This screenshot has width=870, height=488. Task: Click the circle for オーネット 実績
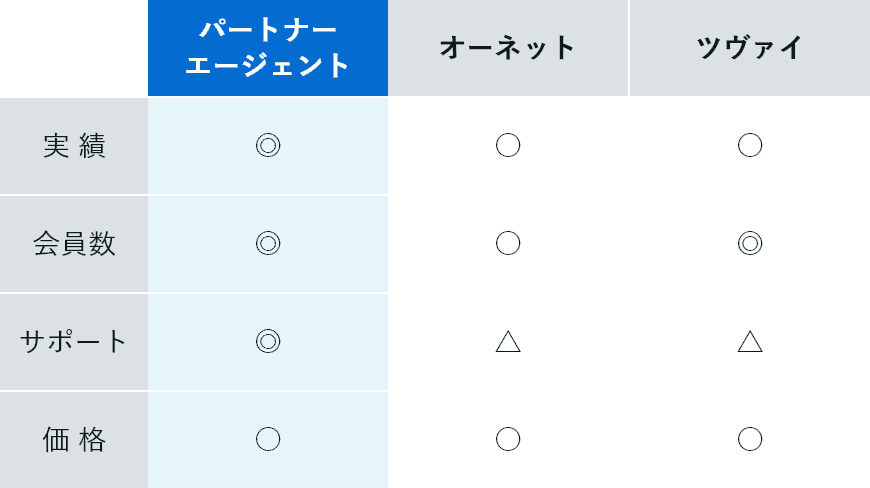click(508, 145)
